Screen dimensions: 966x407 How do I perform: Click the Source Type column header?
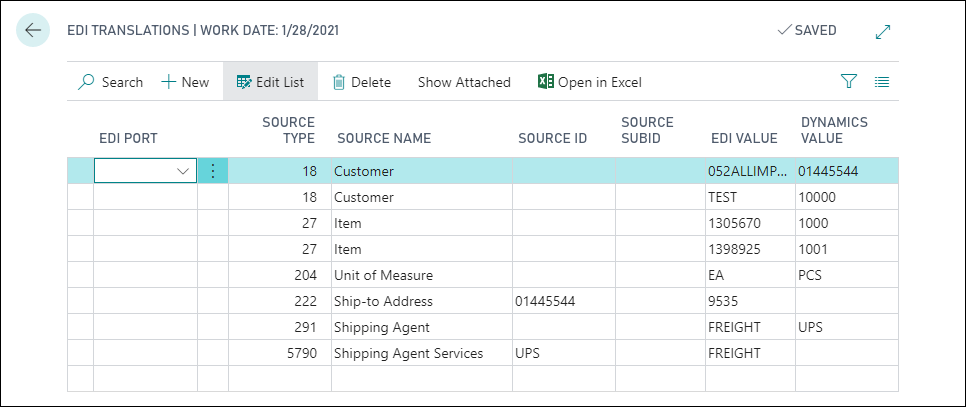coord(288,130)
